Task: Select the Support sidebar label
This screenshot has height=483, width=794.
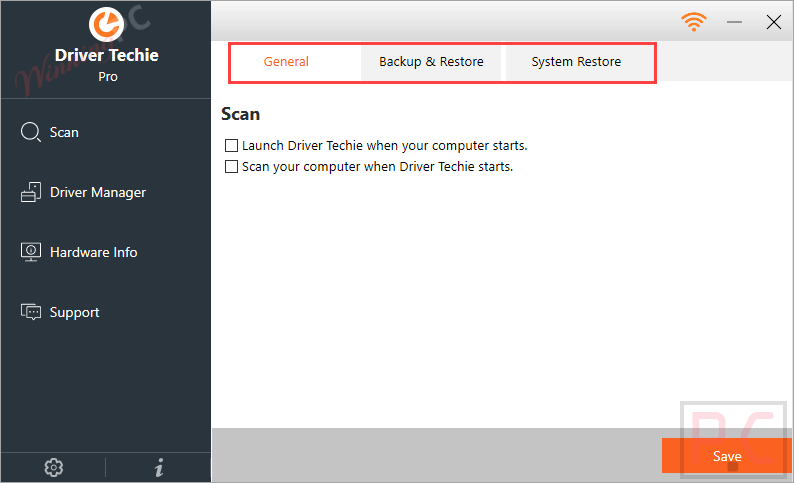Action: point(74,312)
